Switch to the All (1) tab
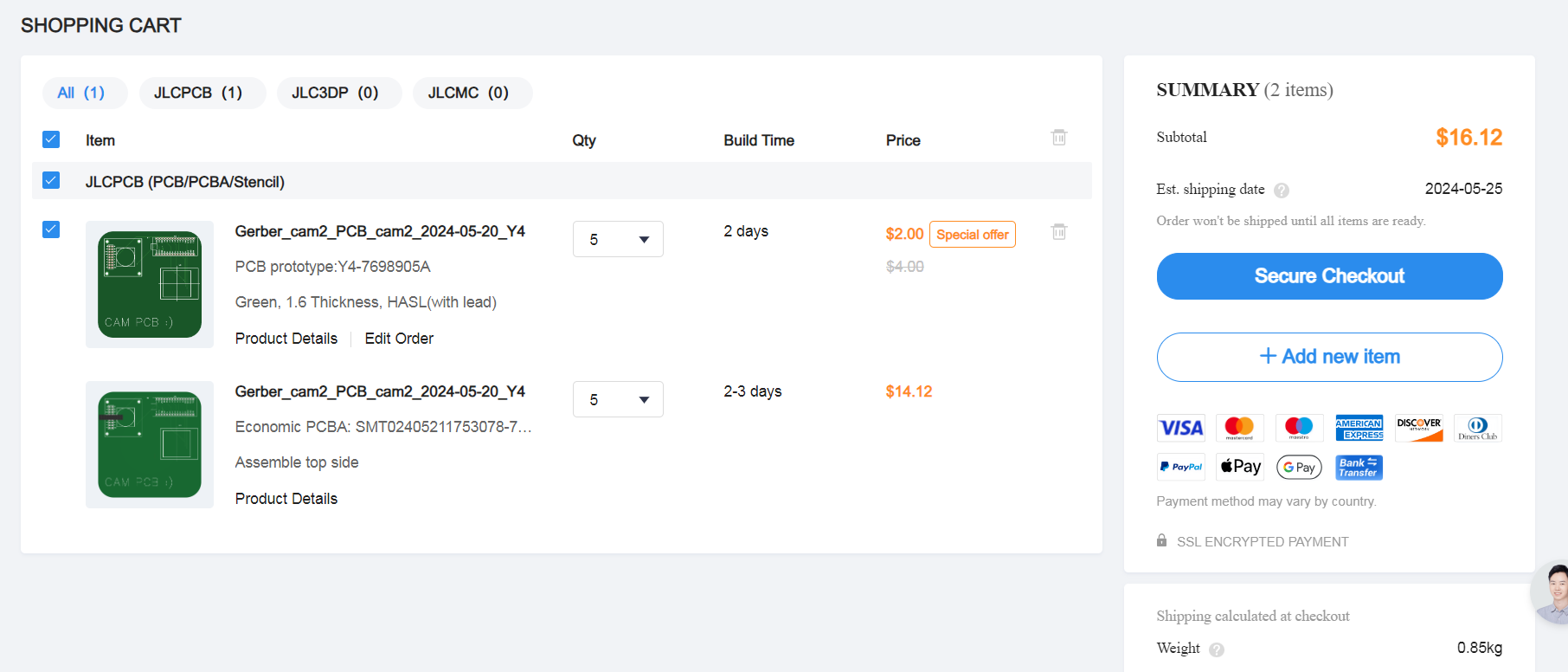 pyautogui.click(x=85, y=93)
